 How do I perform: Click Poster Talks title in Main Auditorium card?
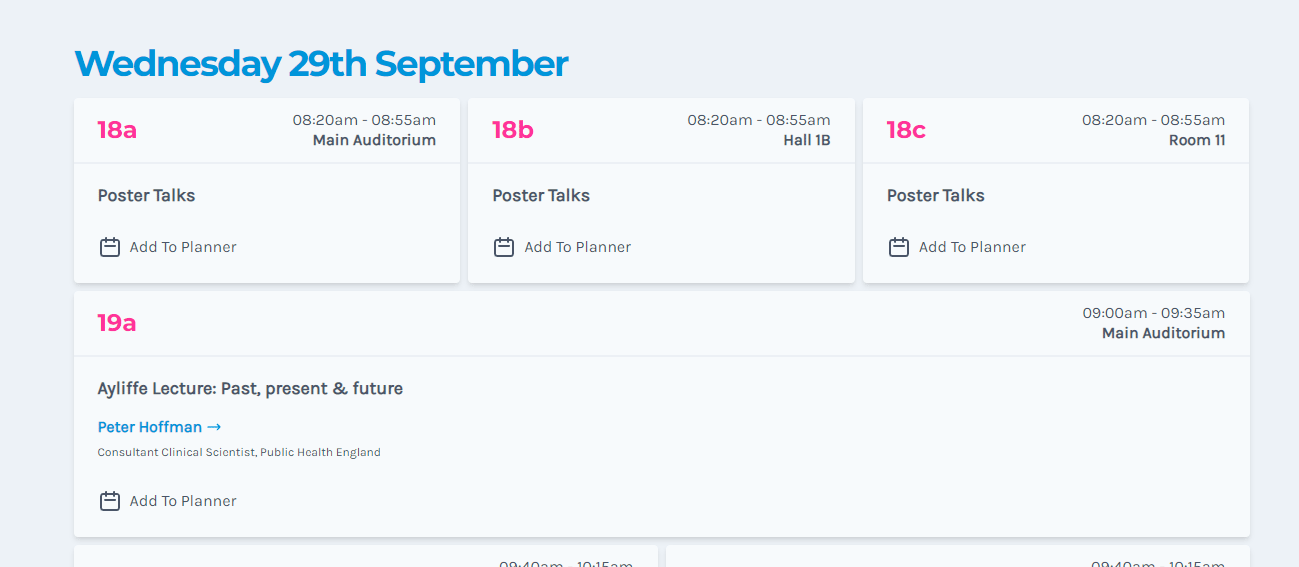pos(146,195)
